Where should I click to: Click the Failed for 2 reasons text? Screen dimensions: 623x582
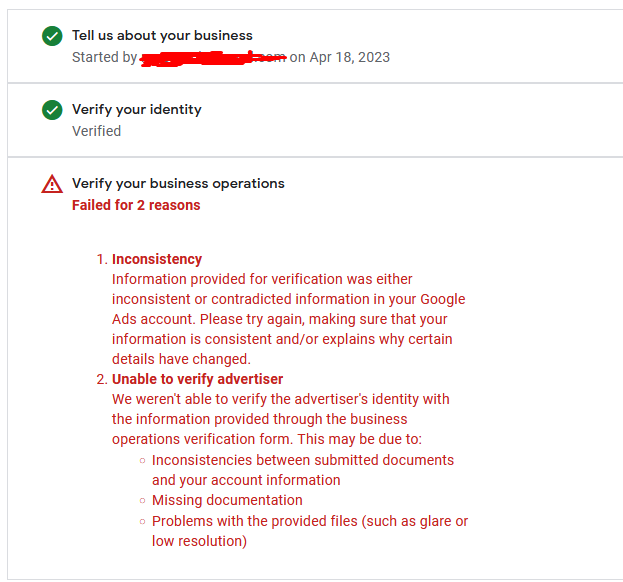(x=136, y=206)
